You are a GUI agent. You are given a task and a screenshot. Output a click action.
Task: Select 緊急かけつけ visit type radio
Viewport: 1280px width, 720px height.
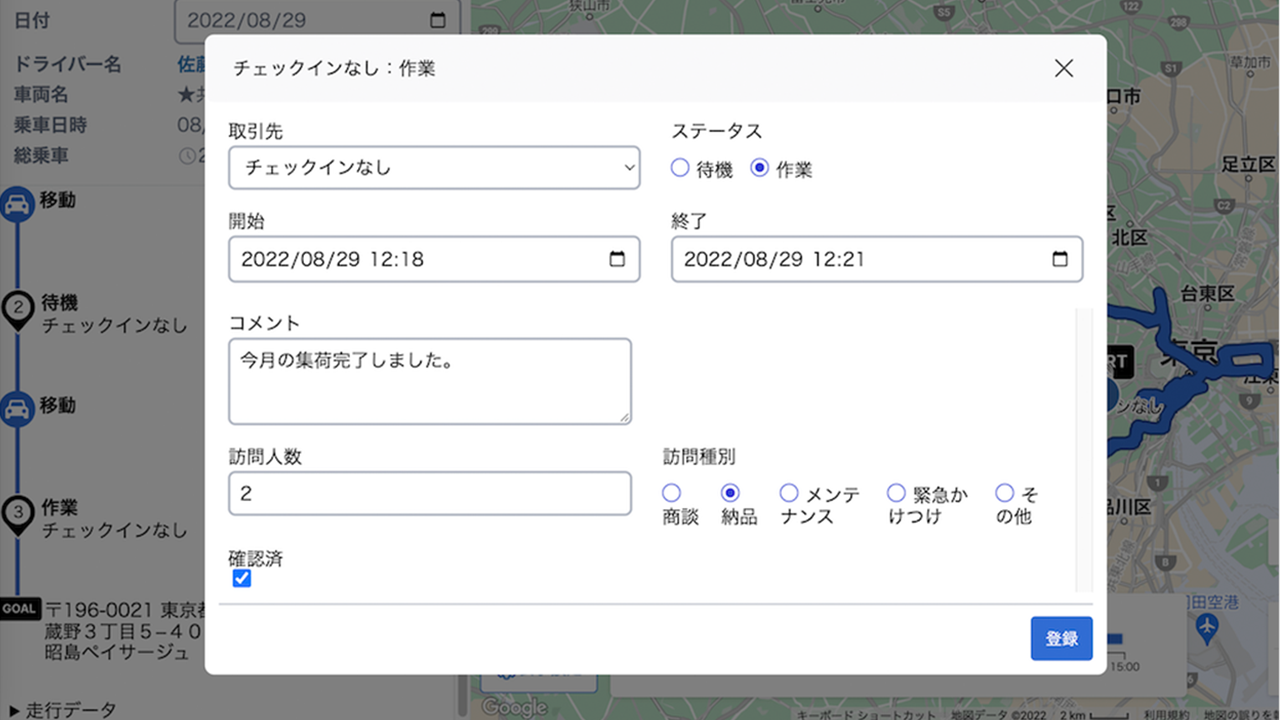click(x=896, y=493)
